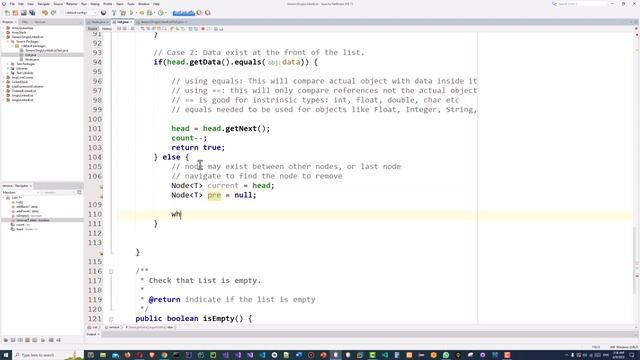640x360 pixels.
Task: Click the Clean and Build Project icon
Action: coord(122,13)
